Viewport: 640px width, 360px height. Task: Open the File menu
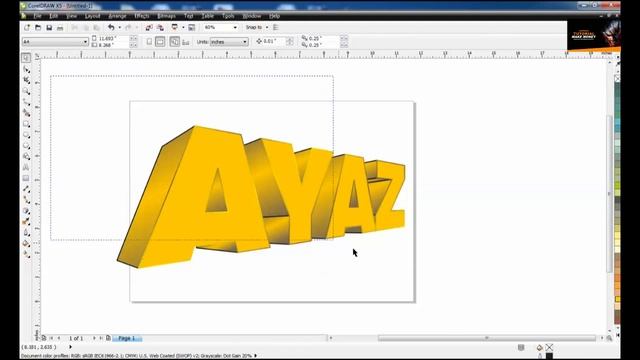coord(38,16)
